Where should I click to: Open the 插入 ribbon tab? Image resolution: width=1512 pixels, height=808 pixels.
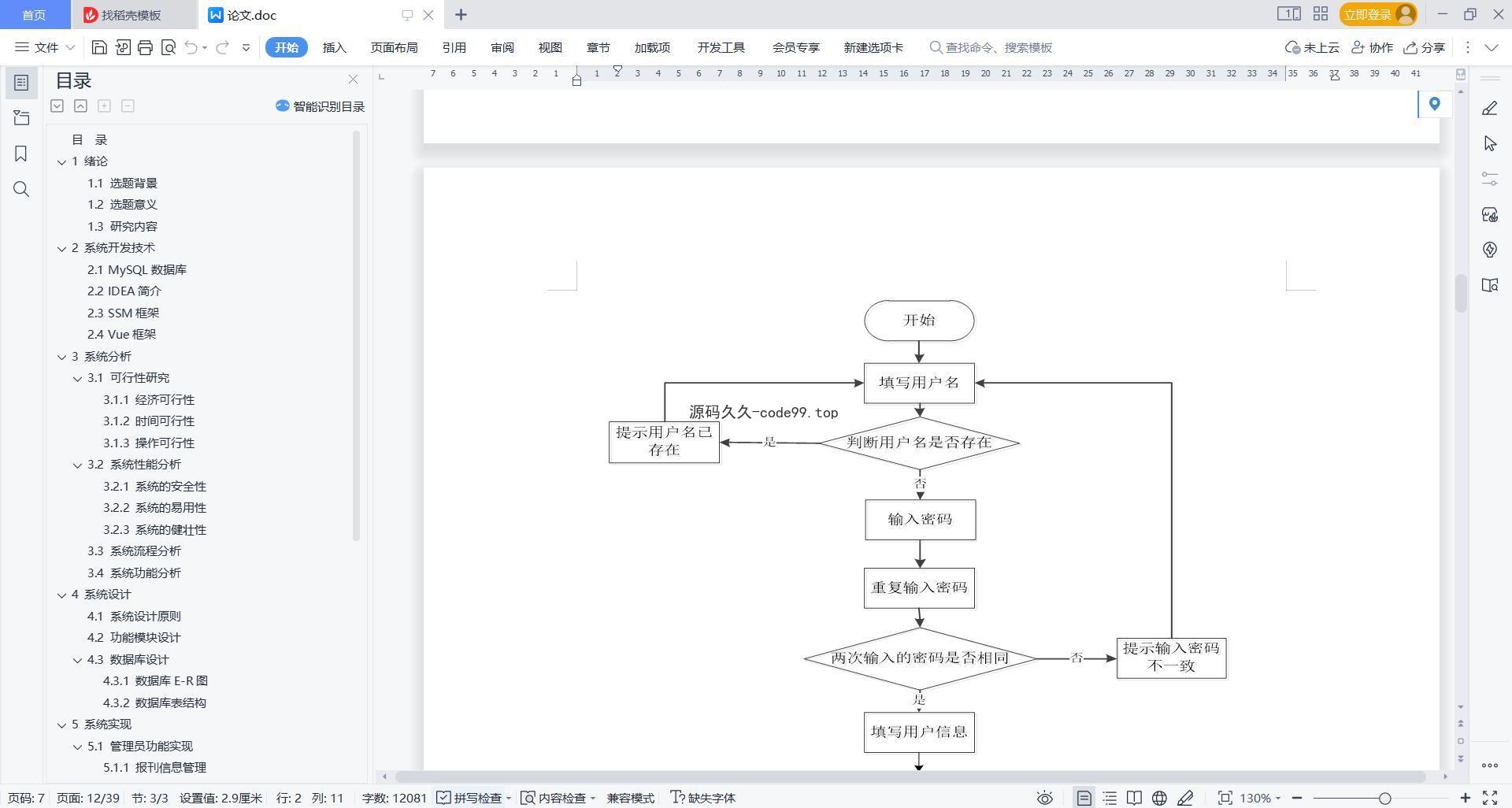pos(335,47)
